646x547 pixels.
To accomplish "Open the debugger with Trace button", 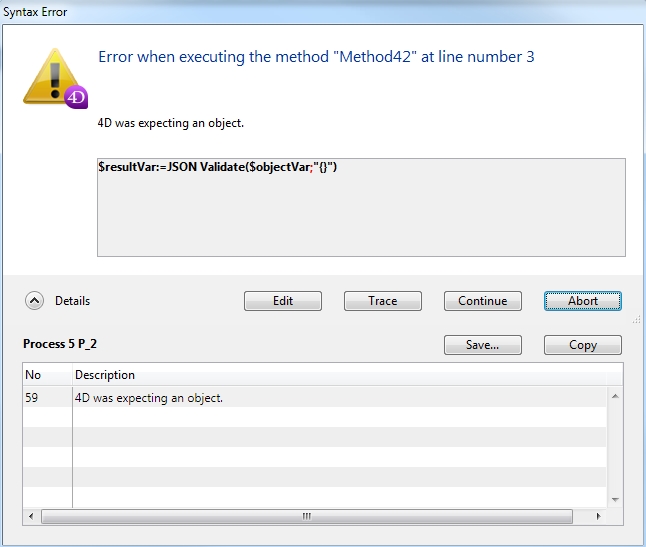I will click(382, 301).
